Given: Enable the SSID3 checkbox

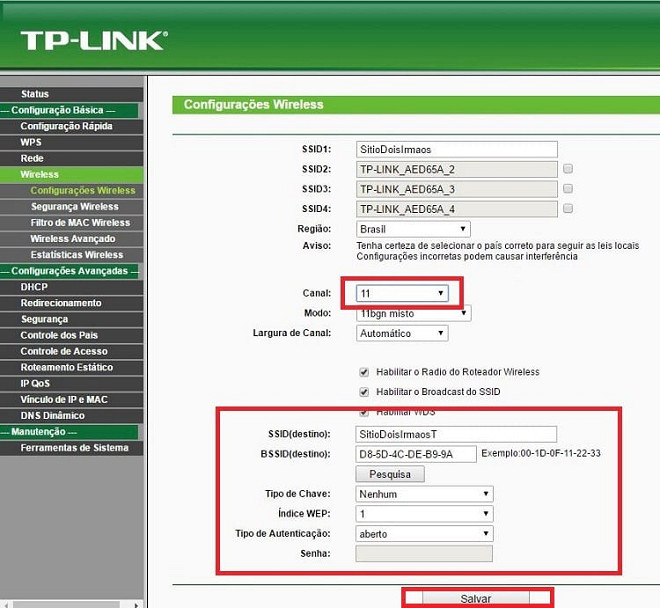Looking at the screenshot, I should [x=568, y=188].
